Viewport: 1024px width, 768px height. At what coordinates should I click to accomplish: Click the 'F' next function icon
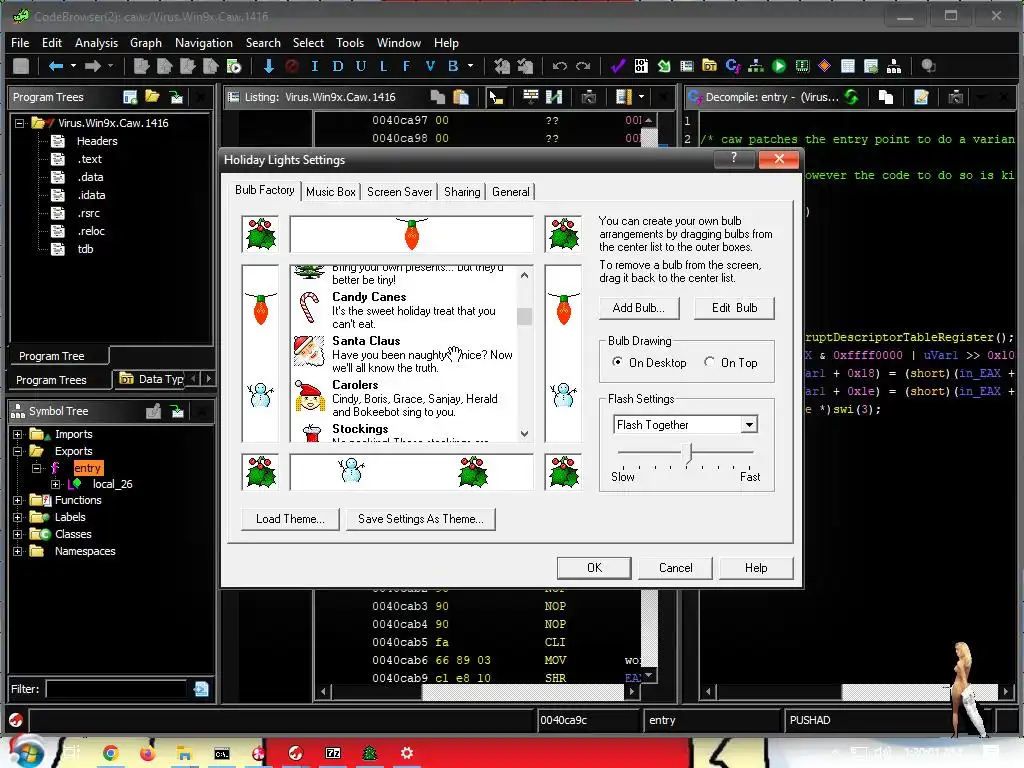pyautogui.click(x=406, y=66)
